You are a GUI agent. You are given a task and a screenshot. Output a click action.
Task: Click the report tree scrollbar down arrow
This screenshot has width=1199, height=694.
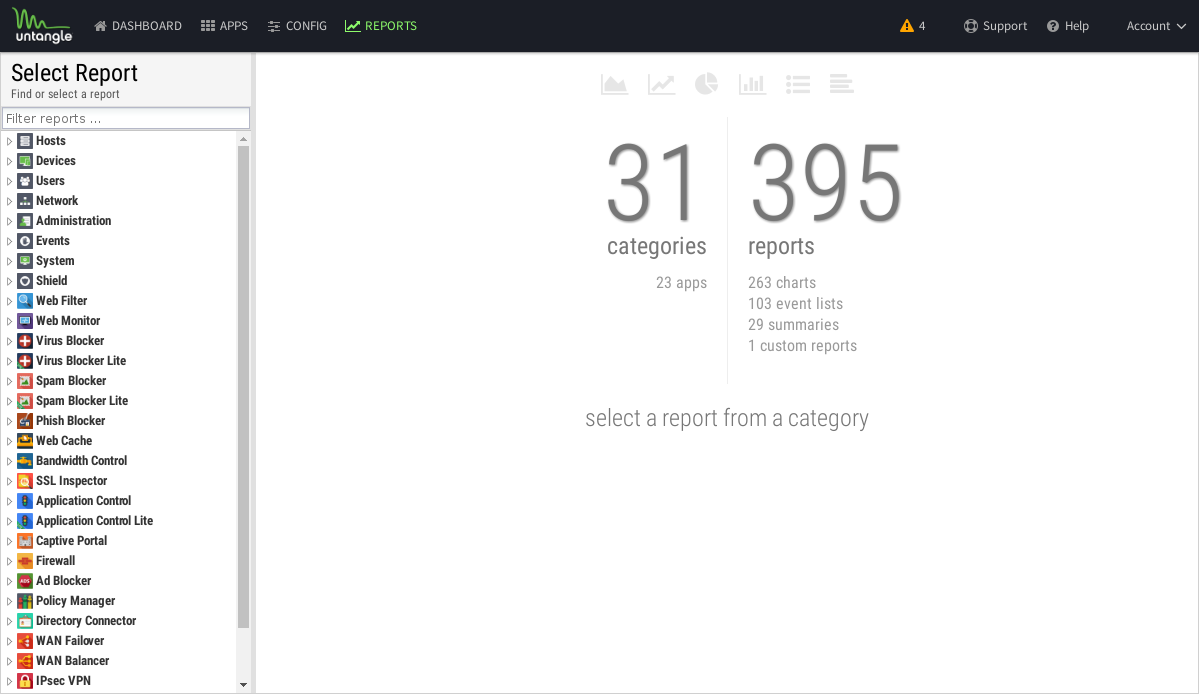pyautogui.click(x=243, y=685)
